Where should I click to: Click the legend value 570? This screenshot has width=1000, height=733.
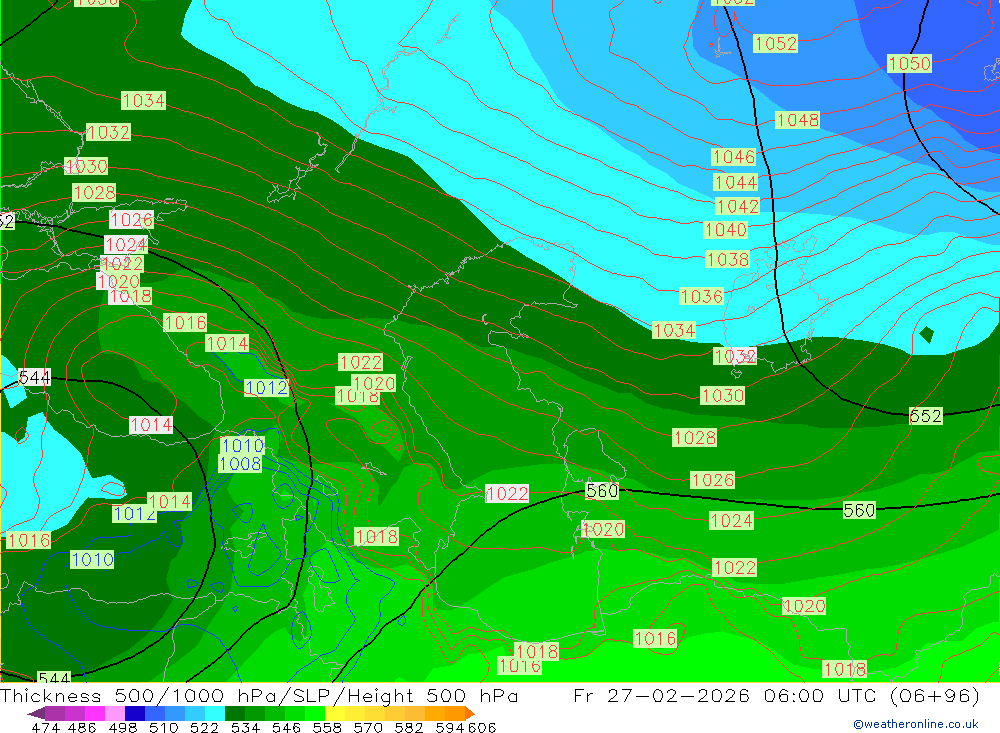(367, 727)
